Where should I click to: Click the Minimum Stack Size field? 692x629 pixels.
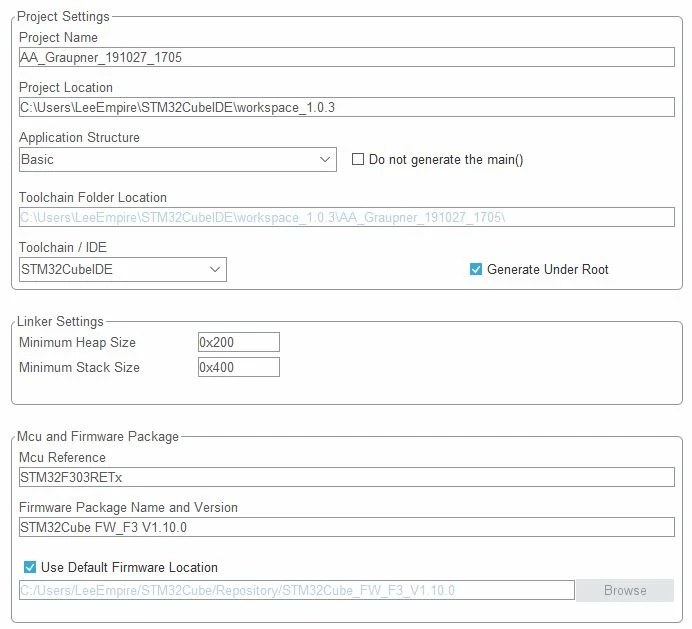tap(239, 367)
